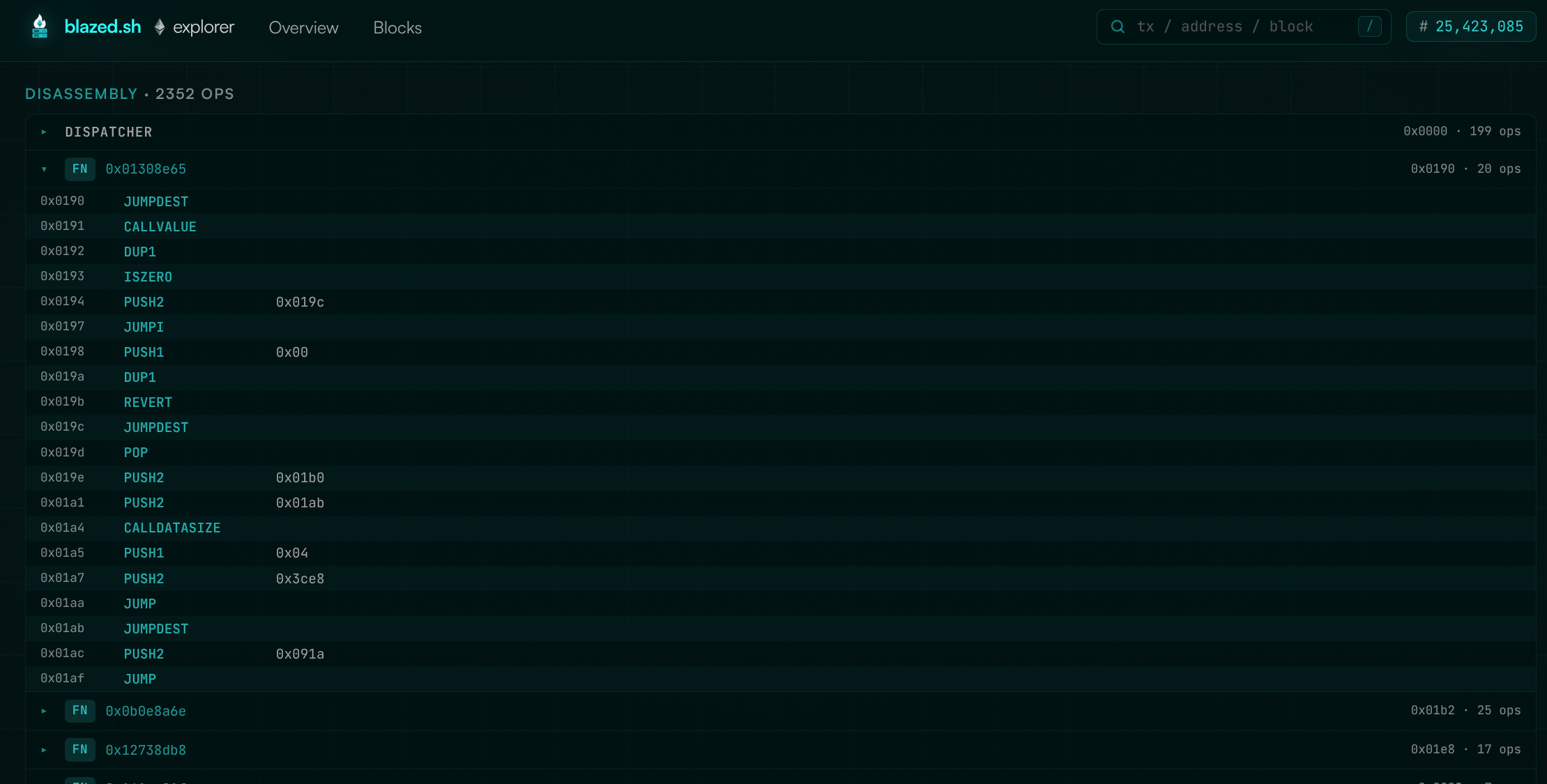1547x784 pixels.
Task: Click operand 0x3ce8
Action: coord(300,578)
